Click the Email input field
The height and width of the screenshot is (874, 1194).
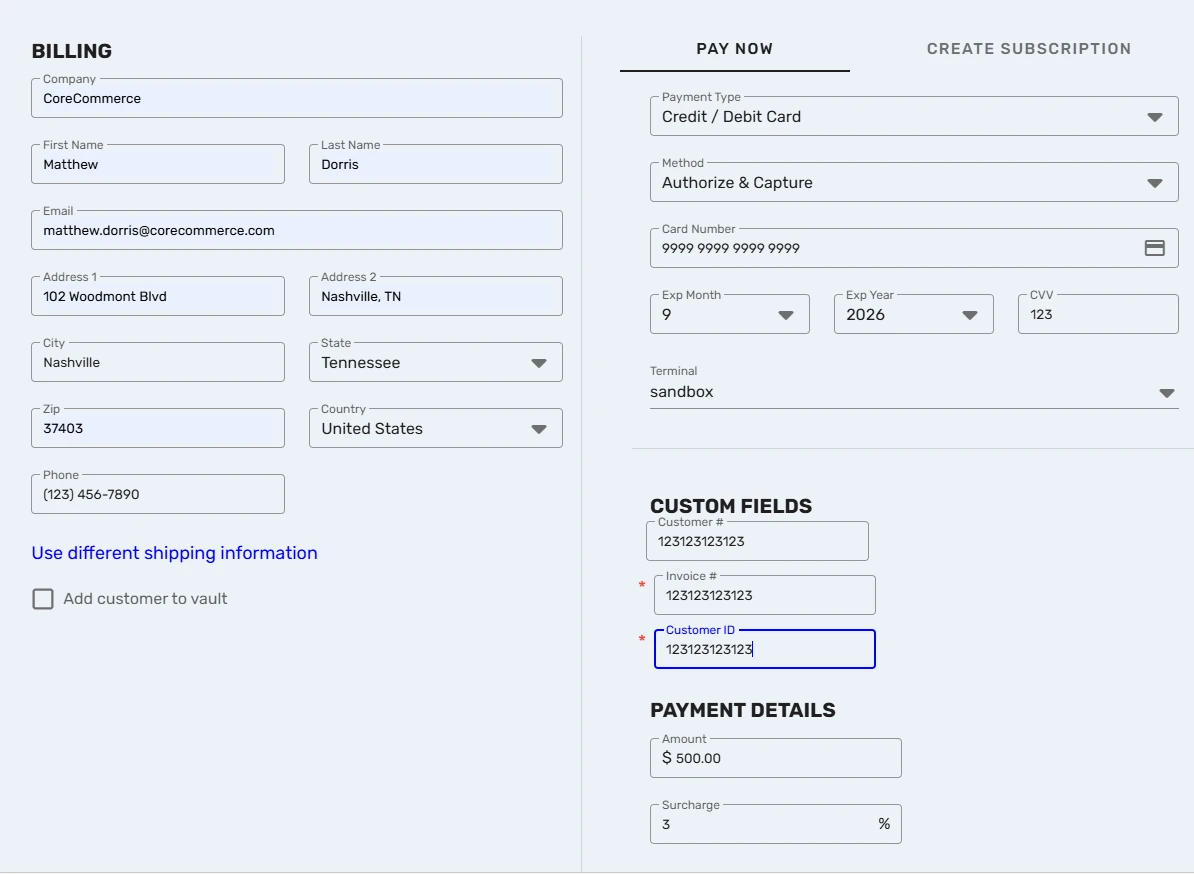pos(297,231)
